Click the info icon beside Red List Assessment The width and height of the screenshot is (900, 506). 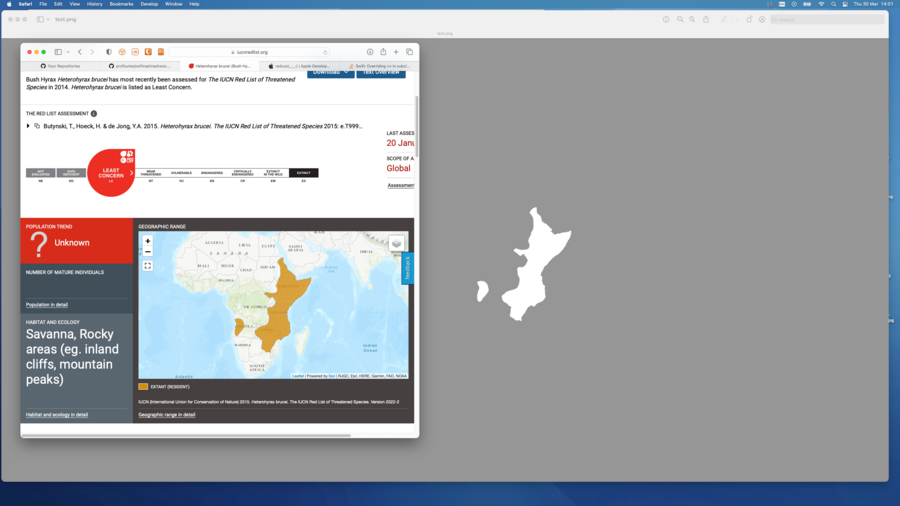pyautogui.click(x=94, y=114)
